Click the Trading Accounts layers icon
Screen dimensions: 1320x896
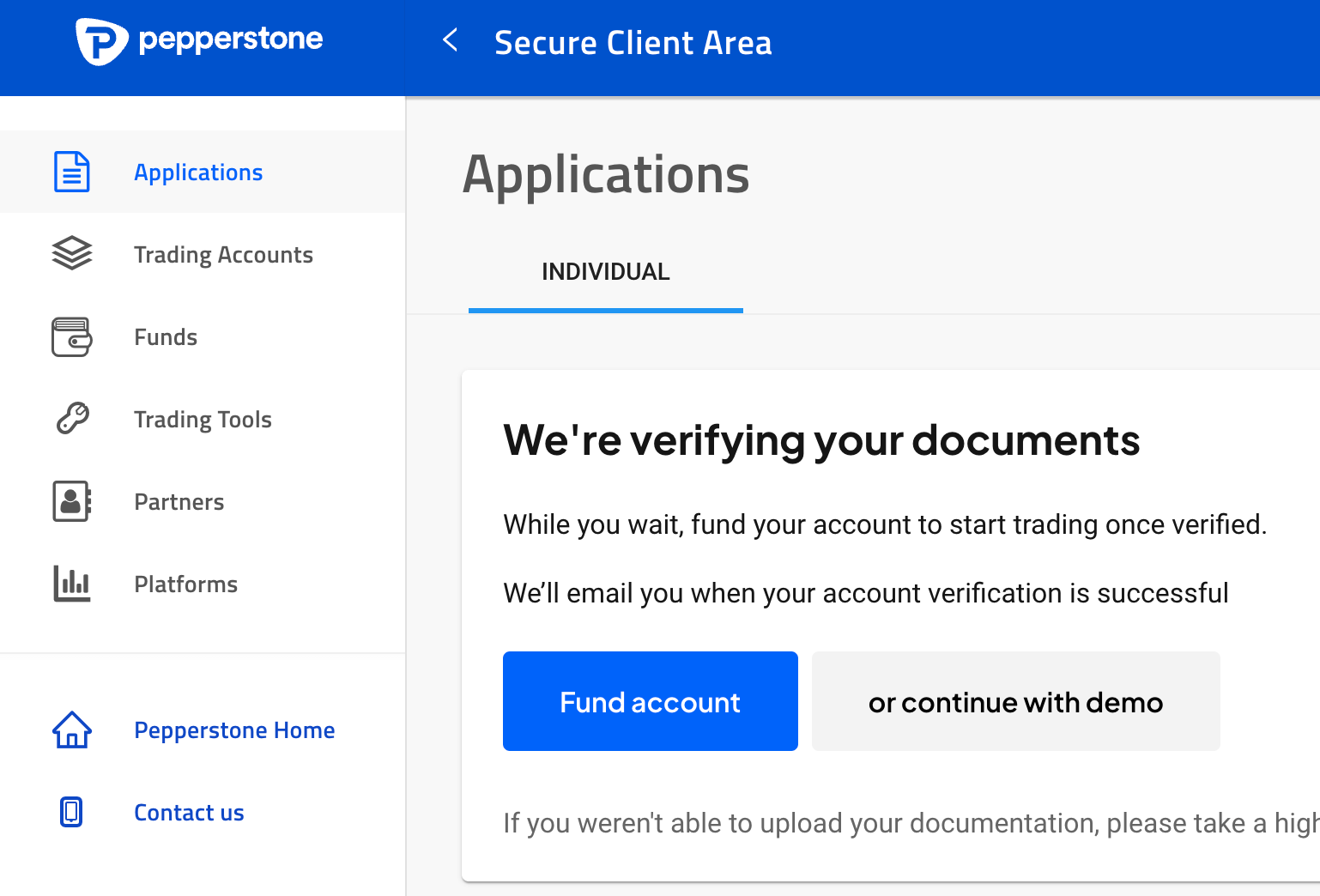pos(72,253)
